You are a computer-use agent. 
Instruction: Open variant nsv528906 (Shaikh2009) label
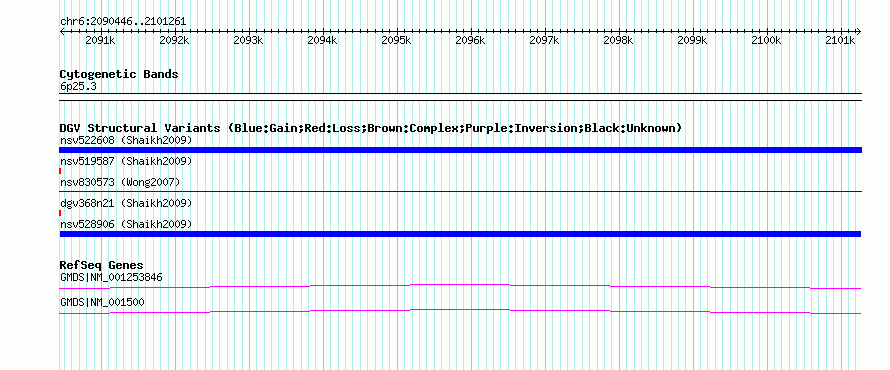tap(126, 225)
